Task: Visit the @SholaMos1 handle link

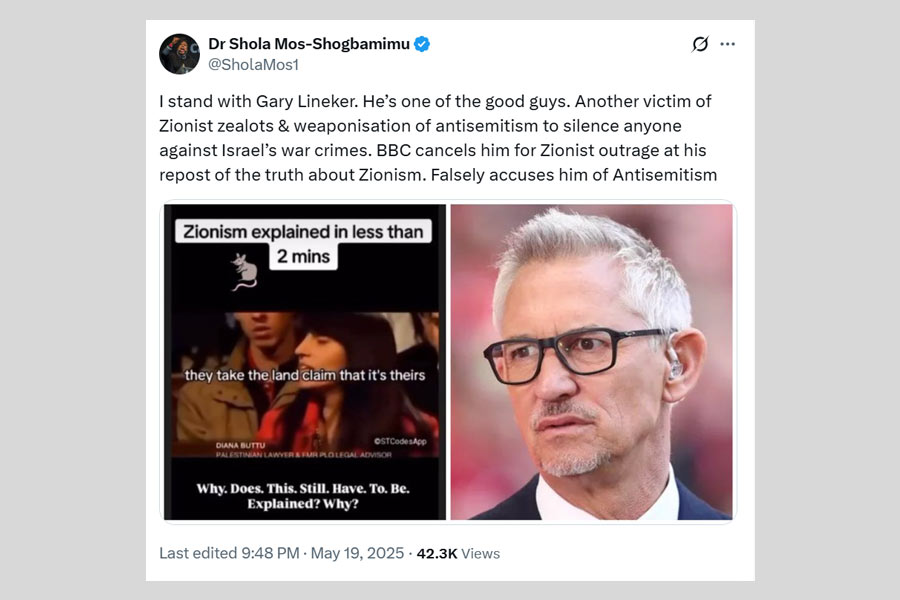Action: click(x=253, y=64)
